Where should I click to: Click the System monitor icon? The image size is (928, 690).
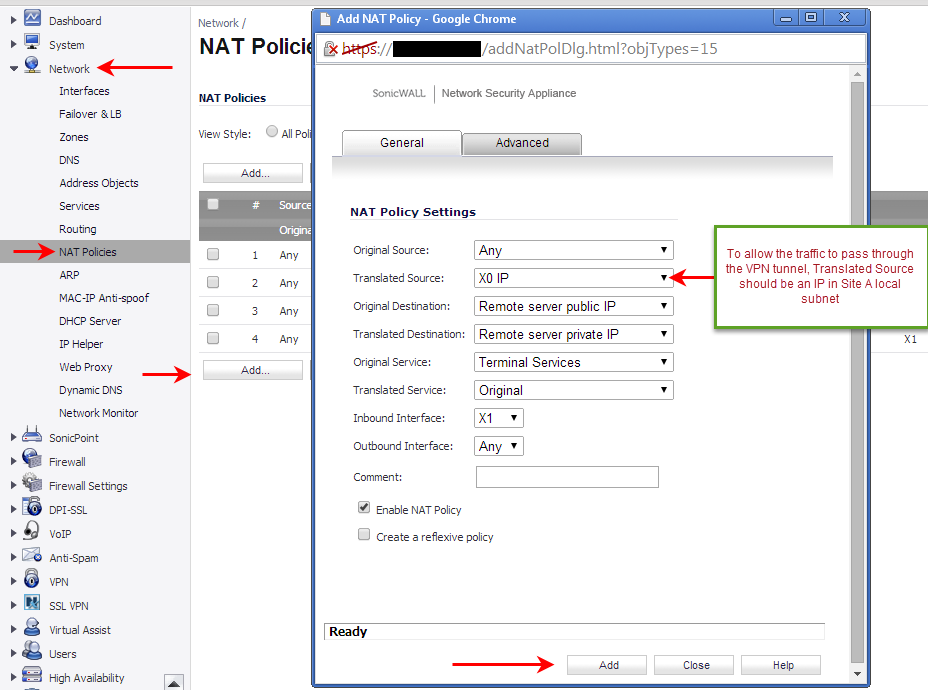coord(32,43)
